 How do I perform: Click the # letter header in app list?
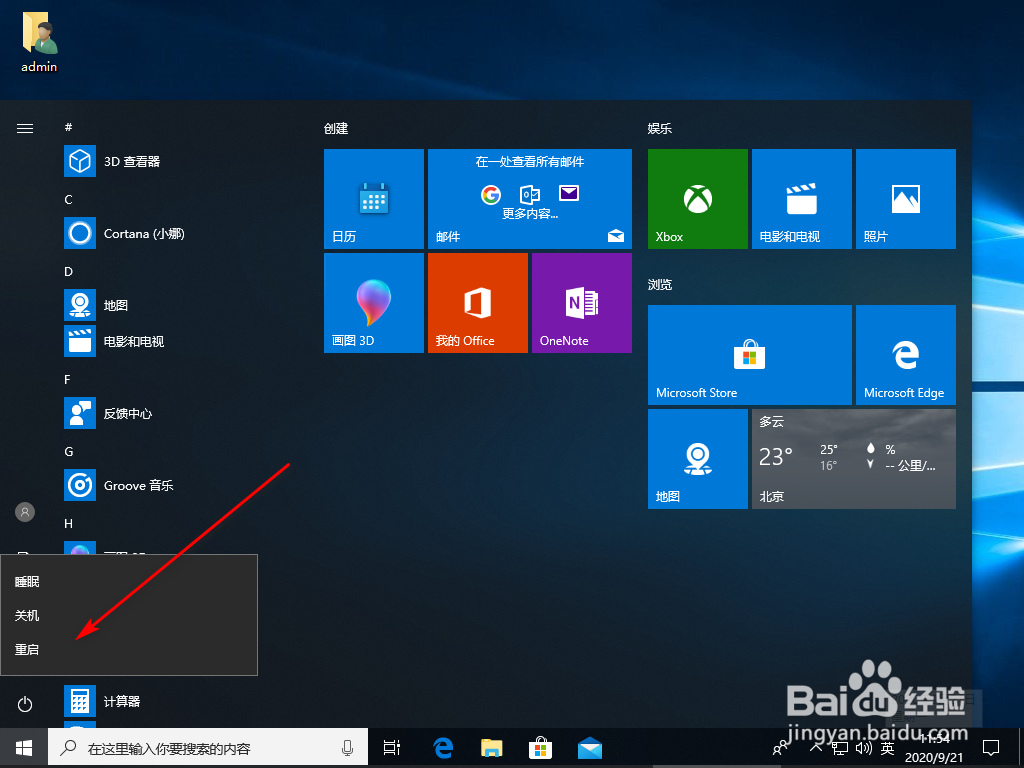[x=69, y=127]
